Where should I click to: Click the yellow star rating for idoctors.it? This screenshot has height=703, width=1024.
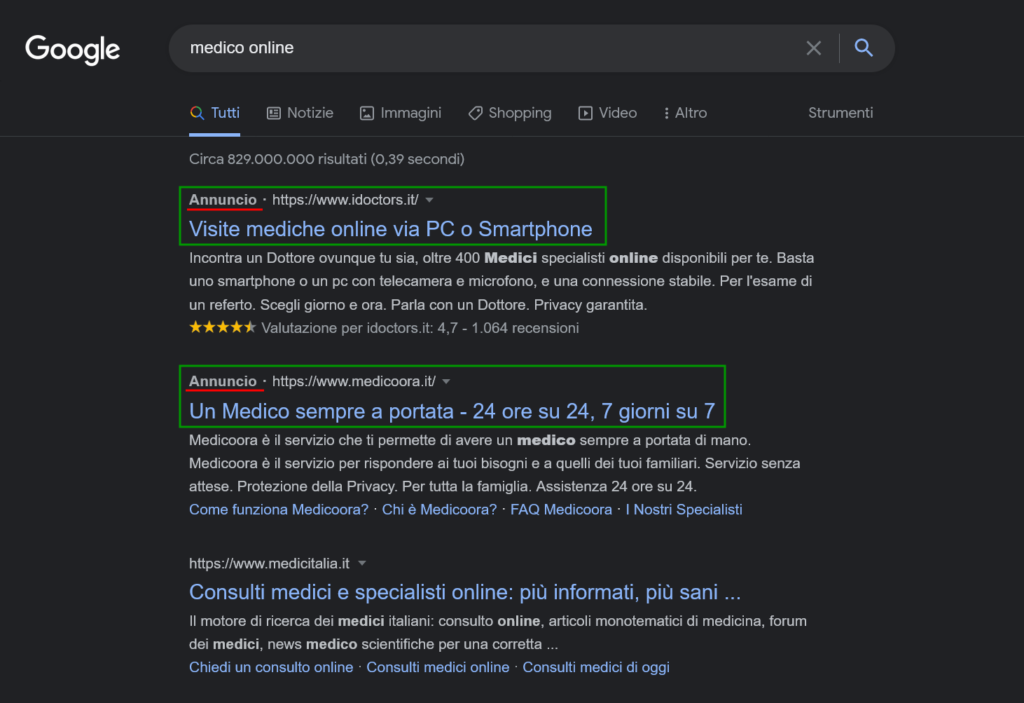pyautogui.click(x=222, y=327)
